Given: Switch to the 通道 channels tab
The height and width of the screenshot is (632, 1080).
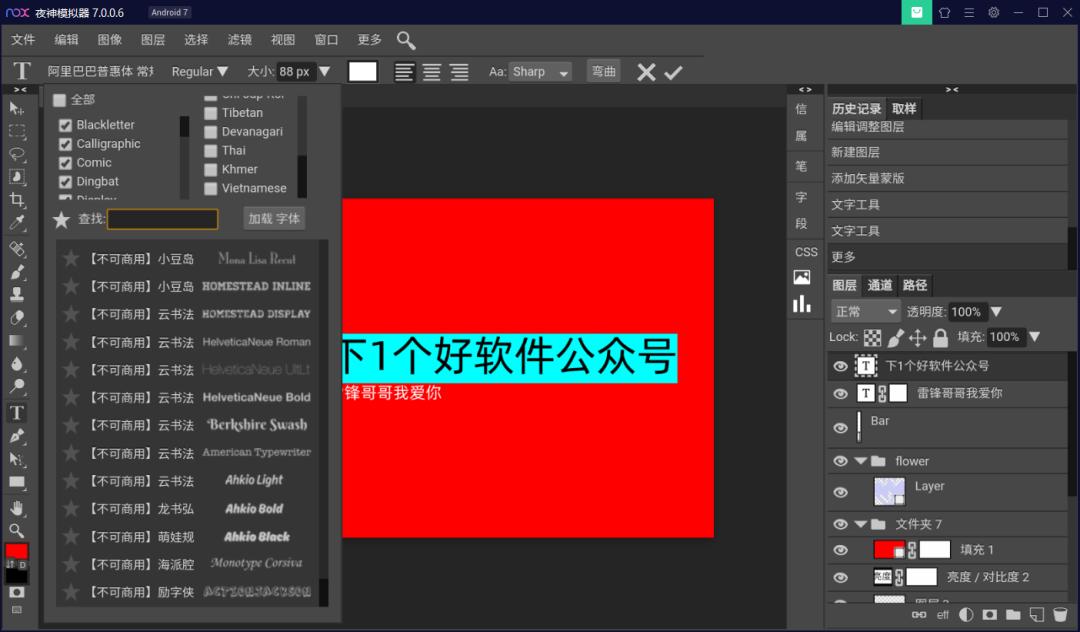Looking at the screenshot, I should point(880,285).
